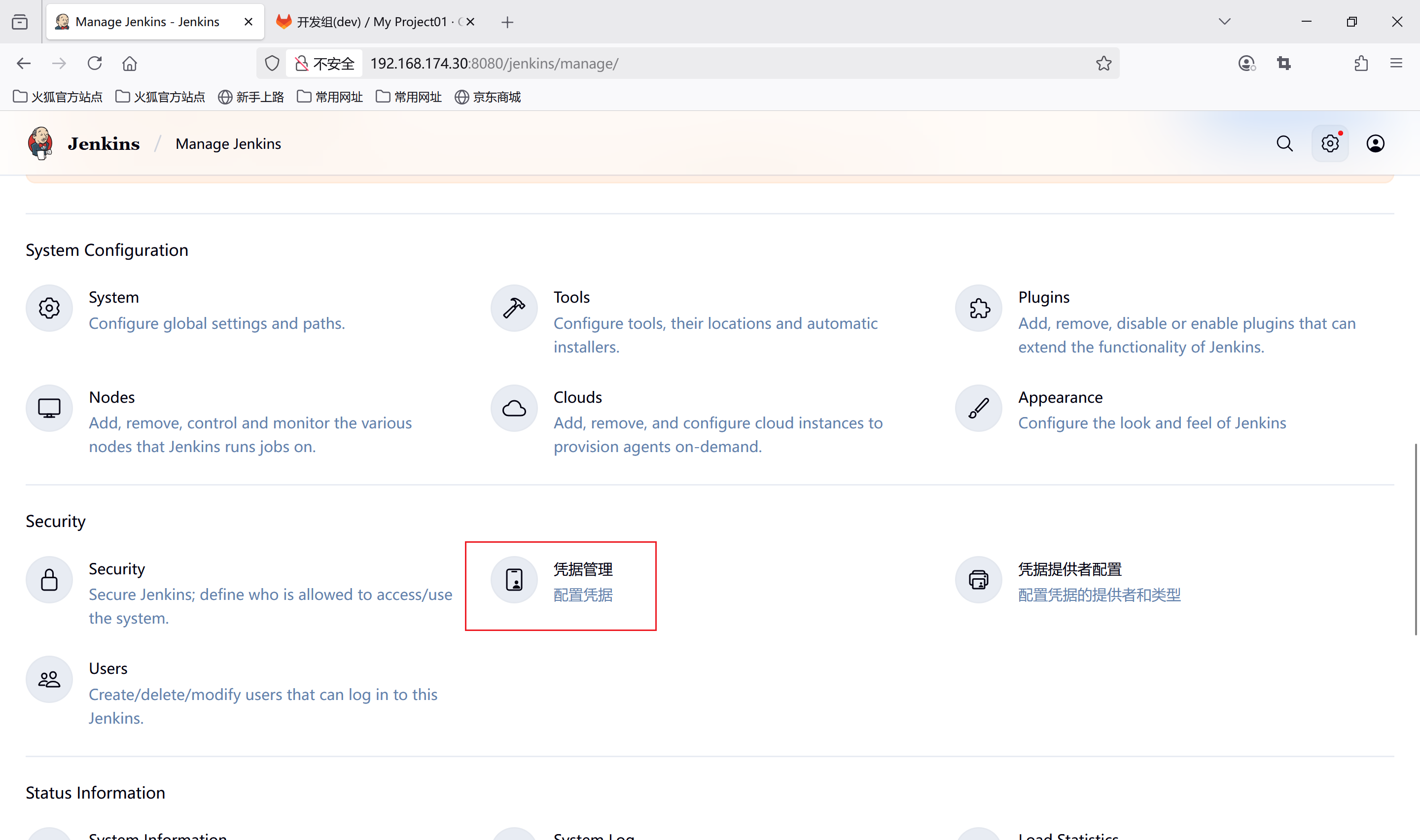Screen dimensions: 1420x840
Task: Open the Nodes monitor icon
Action: click(x=49, y=408)
